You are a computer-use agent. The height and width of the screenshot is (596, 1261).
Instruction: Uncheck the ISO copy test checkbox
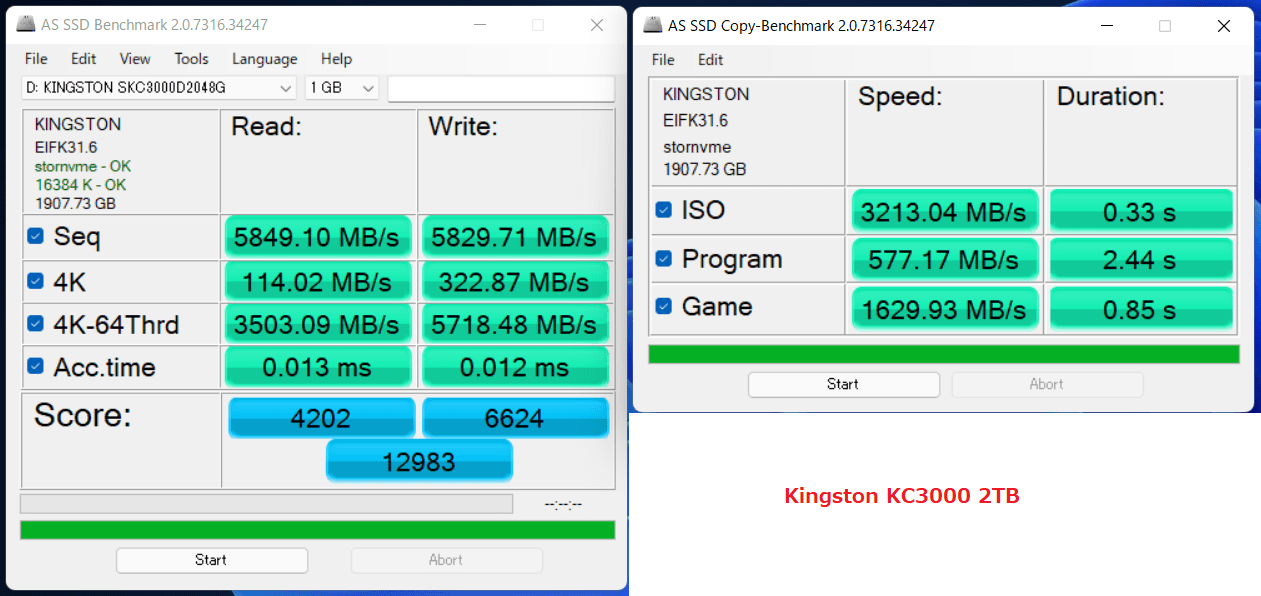pyautogui.click(x=664, y=210)
